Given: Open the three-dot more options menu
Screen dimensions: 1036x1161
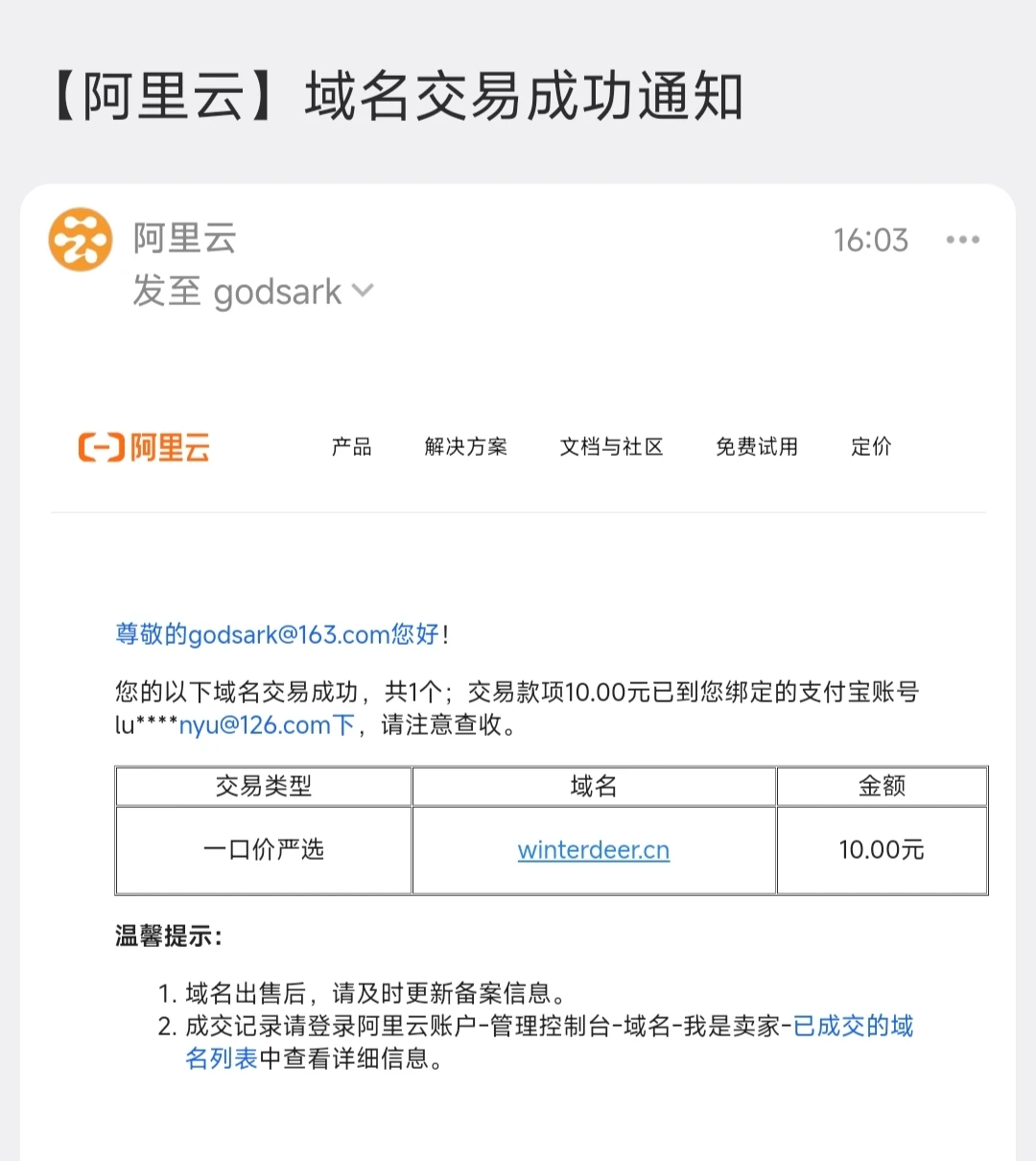Looking at the screenshot, I should [962, 240].
